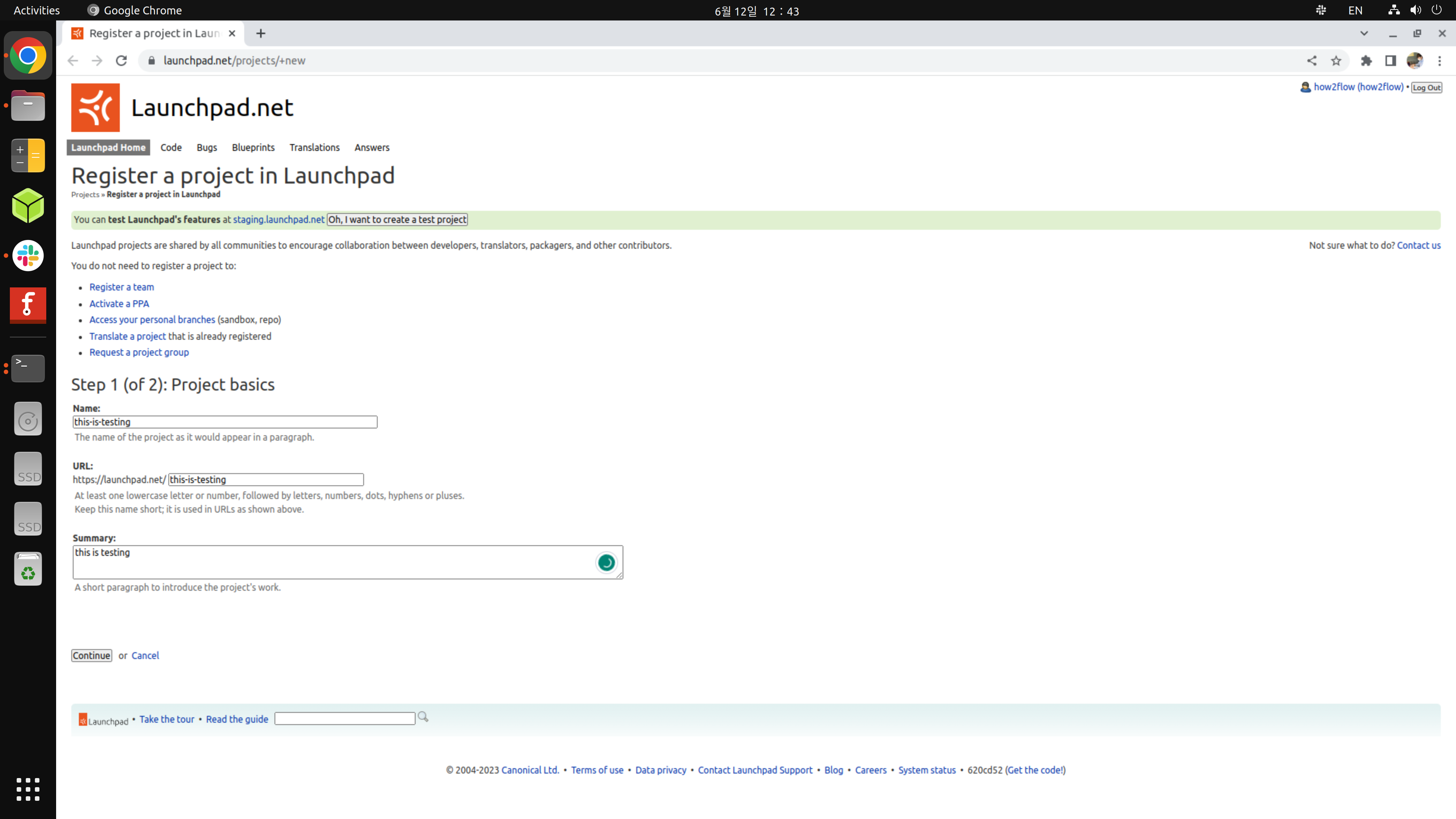Click the search magnifier icon in footer
The height and width of the screenshot is (819, 1456).
[423, 717]
